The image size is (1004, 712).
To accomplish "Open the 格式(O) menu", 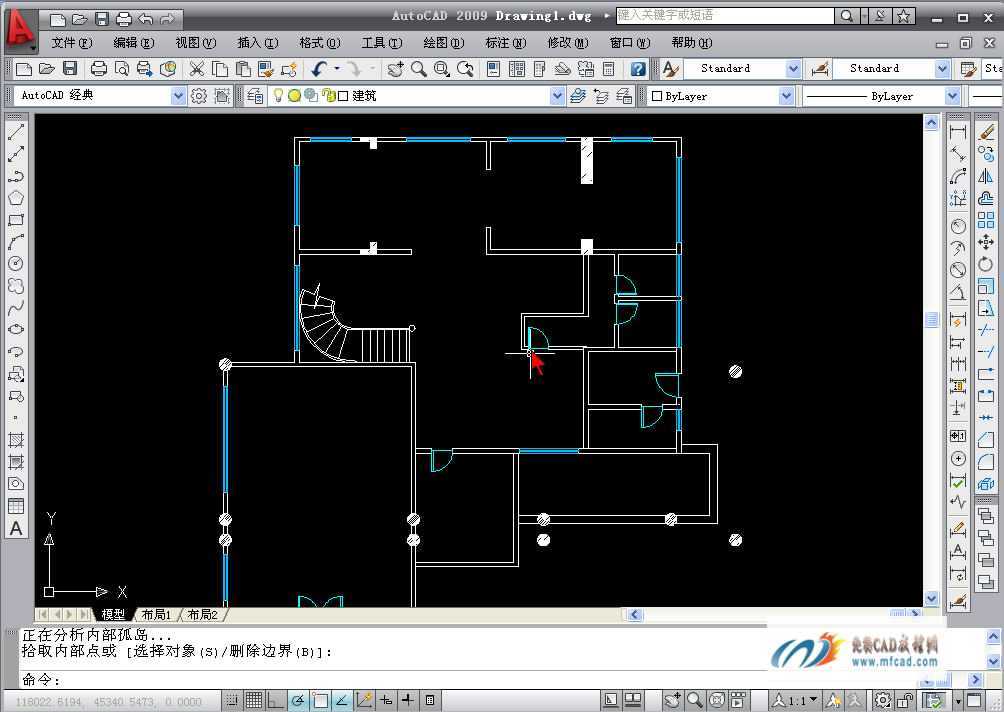I will tap(319, 43).
